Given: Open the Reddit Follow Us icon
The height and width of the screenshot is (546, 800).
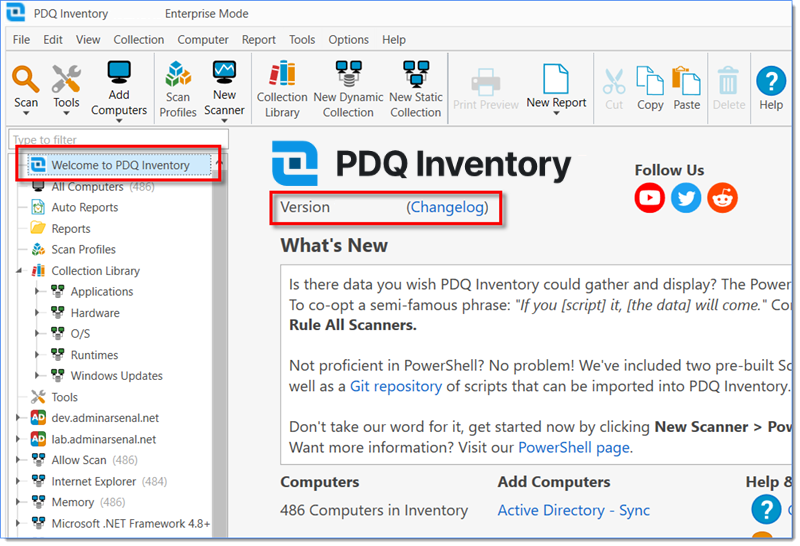Looking at the screenshot, I should (722, 198).
